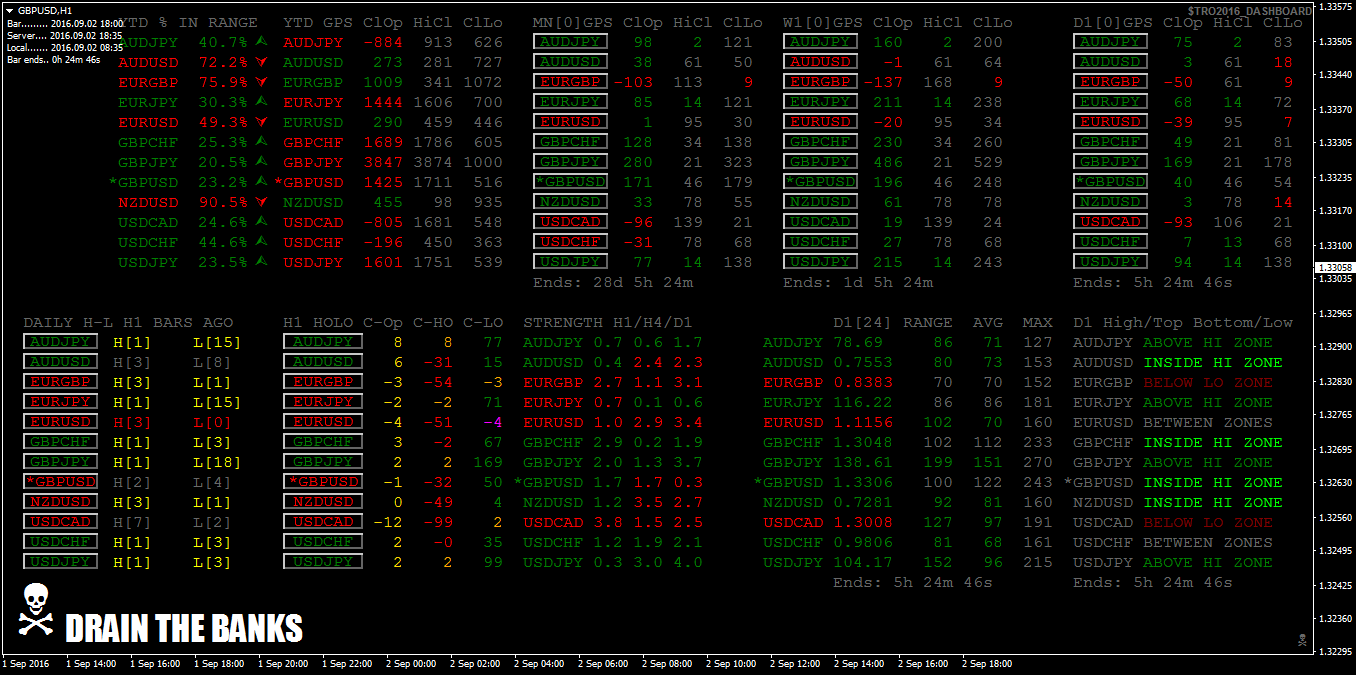Click 'Ends: 28d 5h 24m' under MN column
Image resolution: width=1356 pixels, height=675 pixels.
pos(613,282)
